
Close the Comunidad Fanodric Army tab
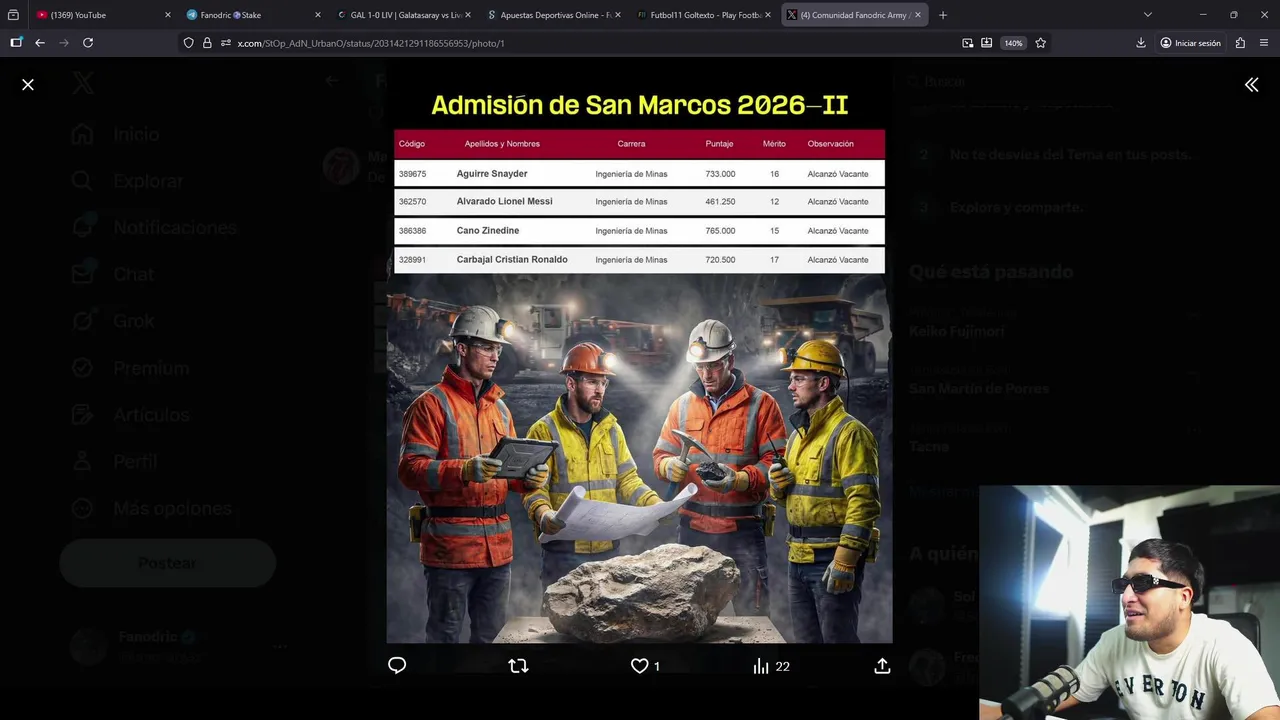coord(918,15)
